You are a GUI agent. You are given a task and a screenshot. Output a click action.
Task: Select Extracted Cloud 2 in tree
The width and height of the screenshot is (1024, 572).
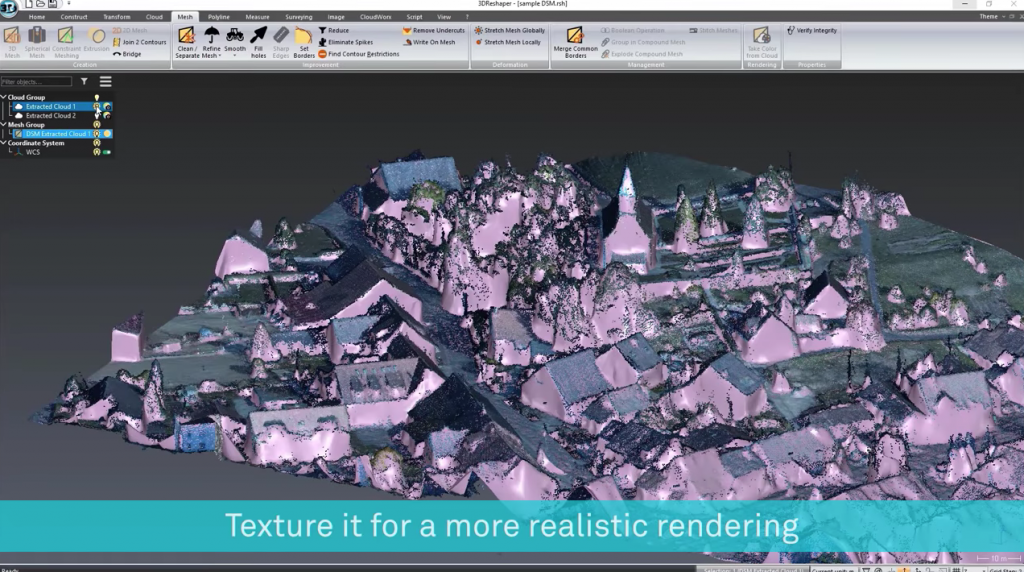[x=51, y=116]
